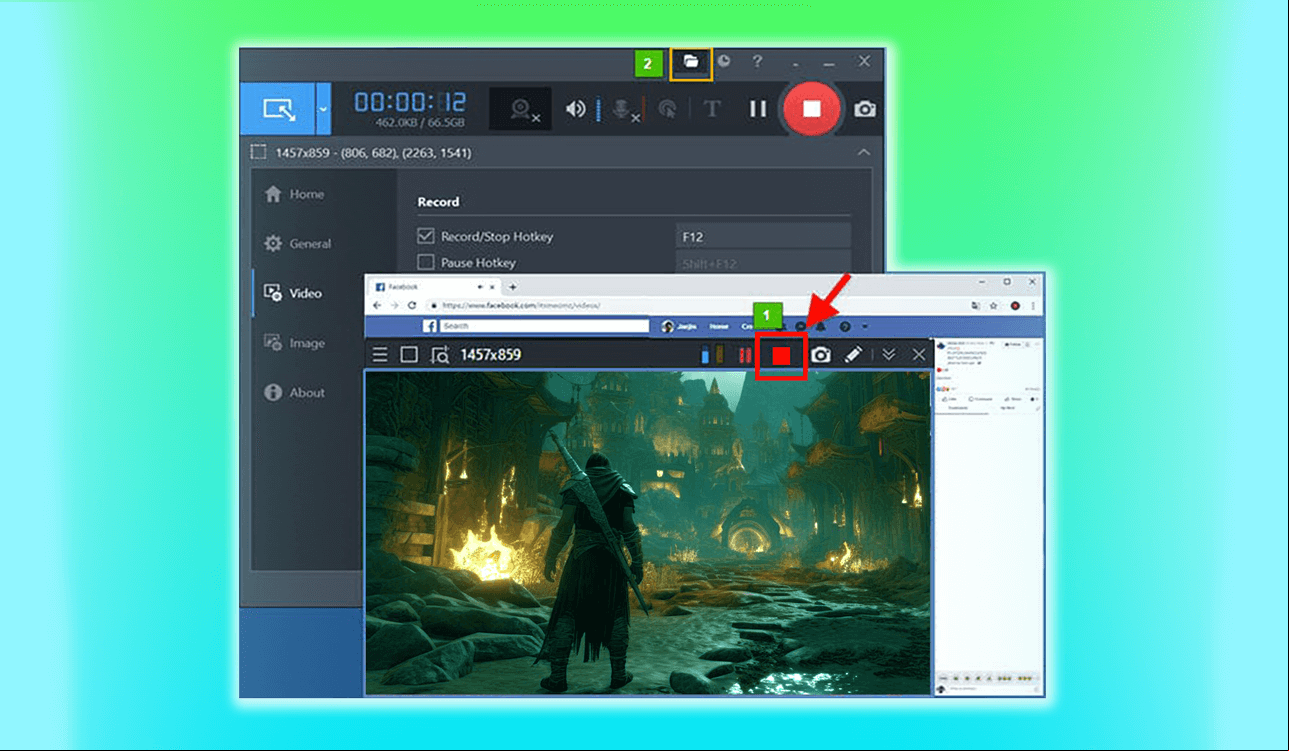Take a screenshot with Bandicam camera icon
The height and width of the screenshot is (751, 1289).
[x=865, y=109]
